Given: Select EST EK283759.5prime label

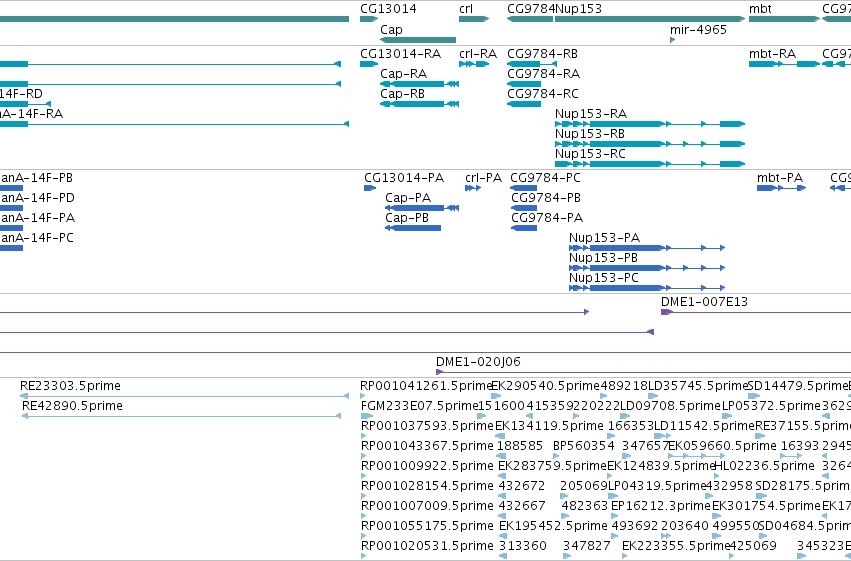Looking at the screenshot, I should pos(552,466).
